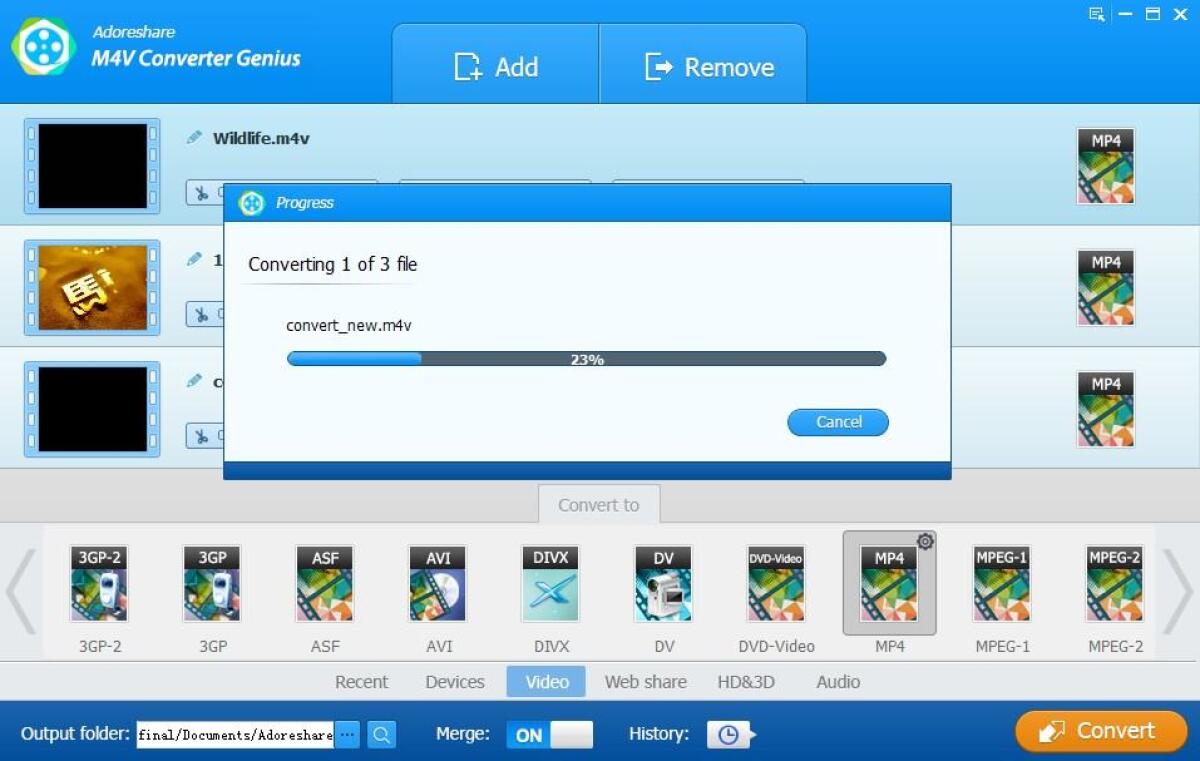Viewport: 1200px width, 761px height.
Task: Open the output folder search magnifier
Action: click(381, 734)
